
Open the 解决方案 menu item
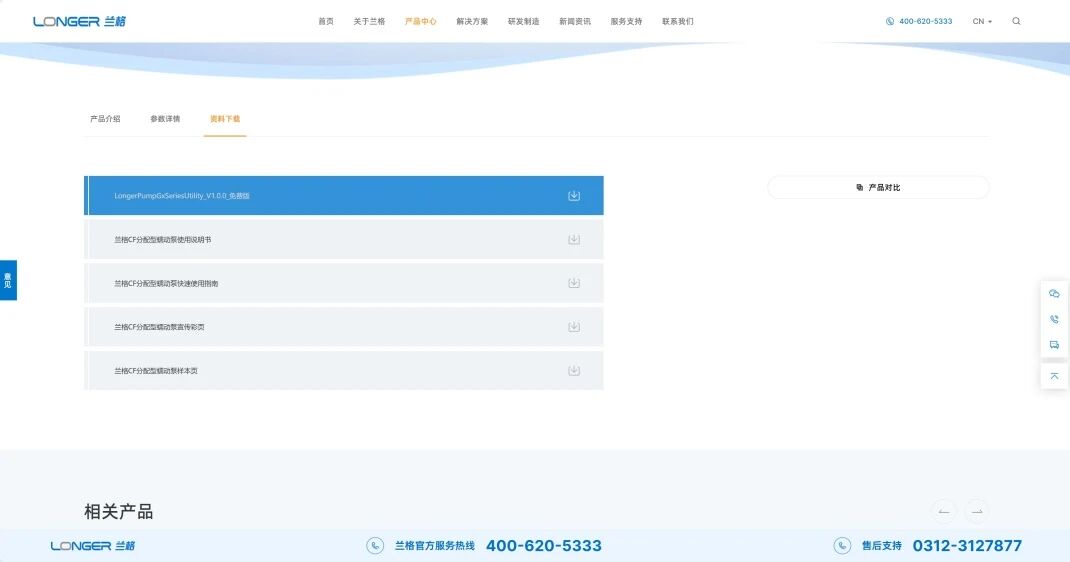(472, 21)
